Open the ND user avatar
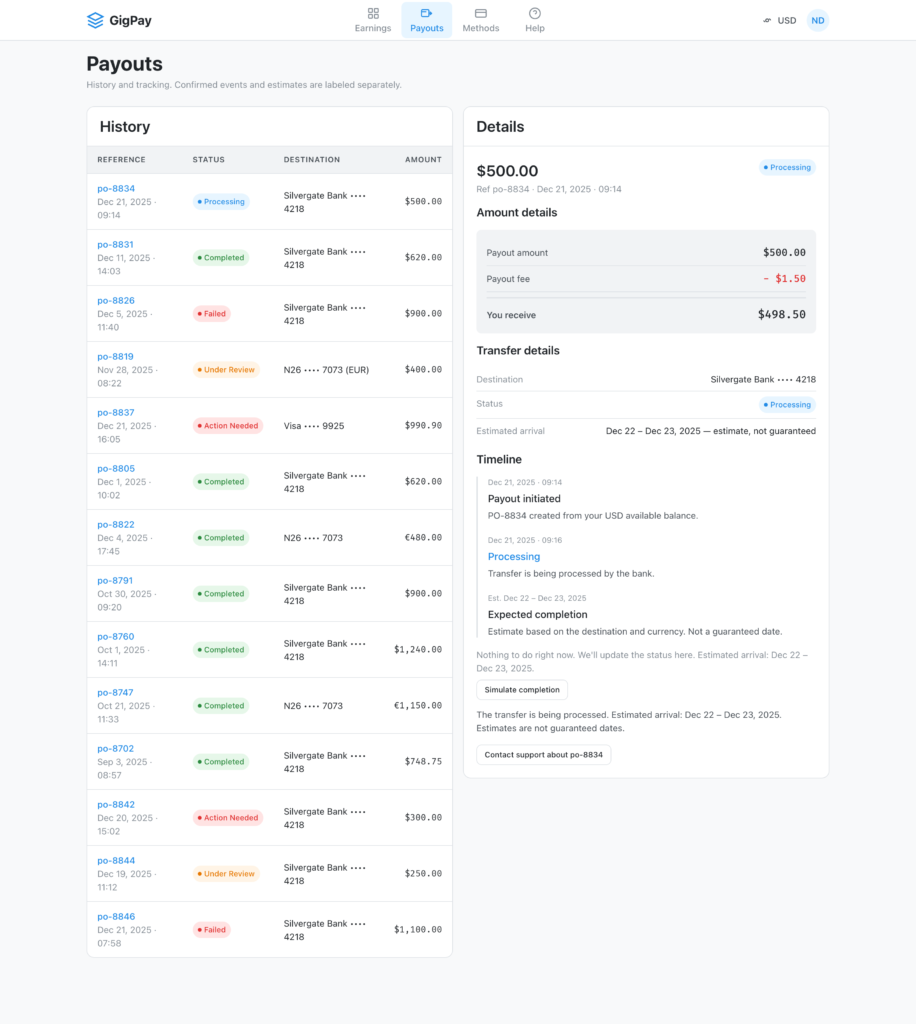The width and height of the screenshot is (916, 1024). click(x=817, y=20)
